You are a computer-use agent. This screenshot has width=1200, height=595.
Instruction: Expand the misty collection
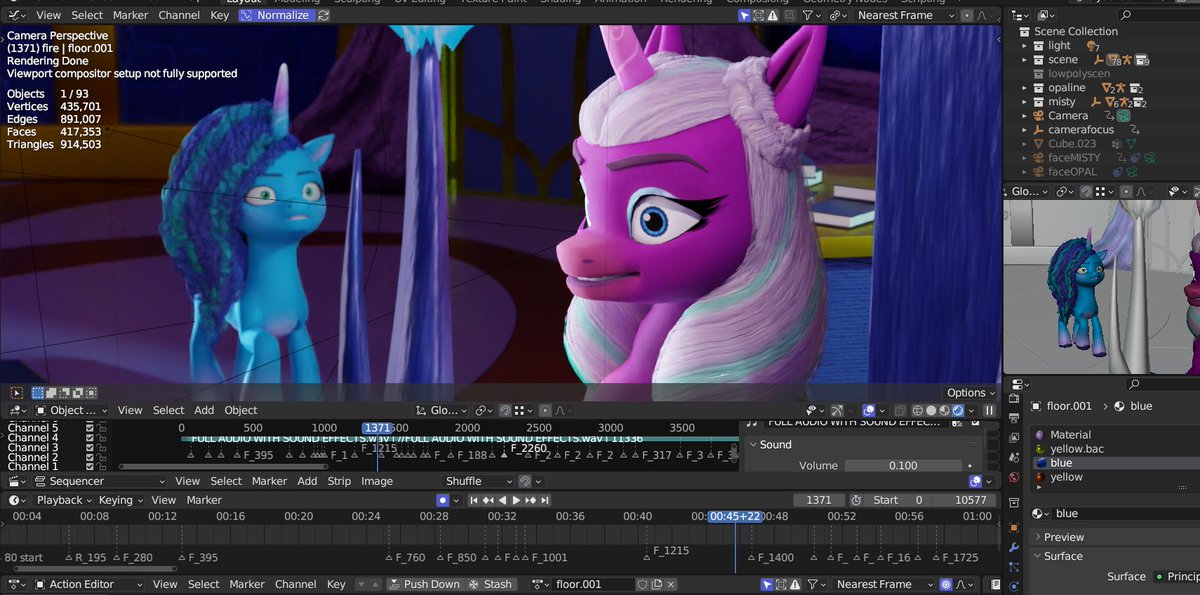pyautogui.click(x=1025, y=102)
